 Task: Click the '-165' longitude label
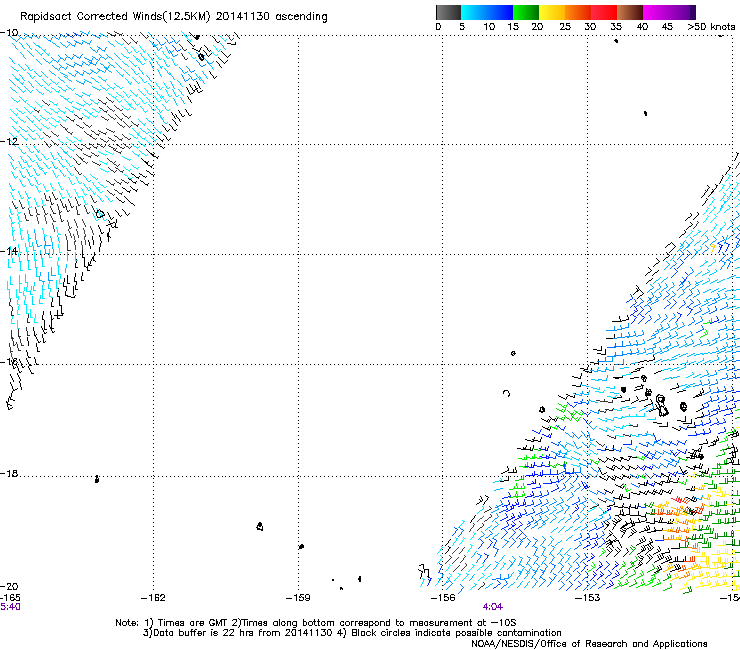click(10, 598)
